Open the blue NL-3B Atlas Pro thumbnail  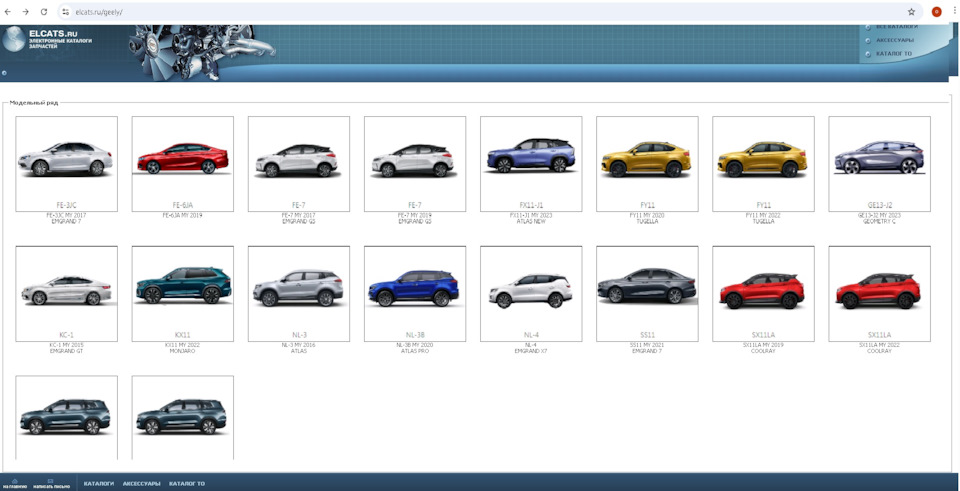click(414, 293)
